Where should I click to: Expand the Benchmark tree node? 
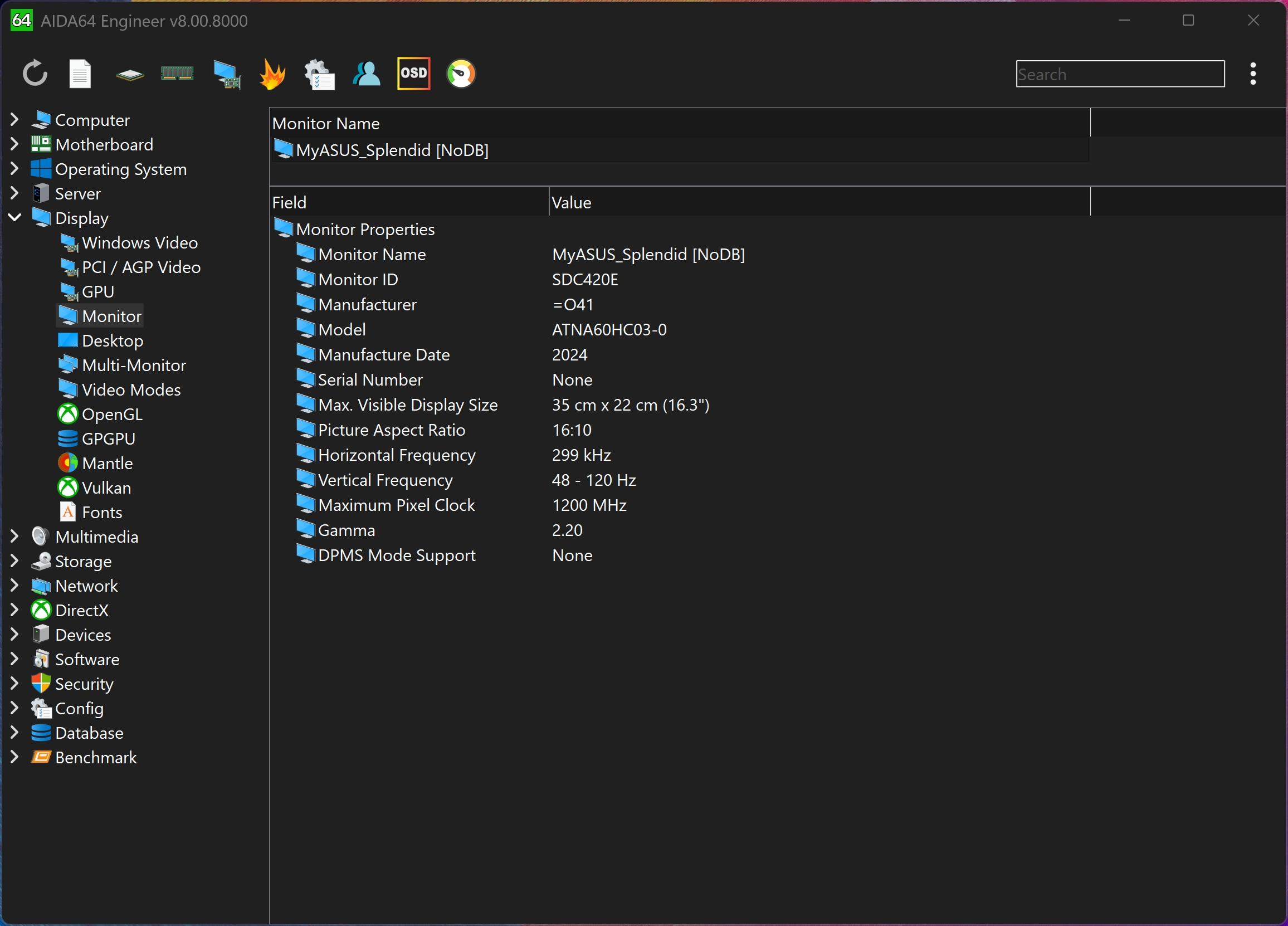[15, 757]
